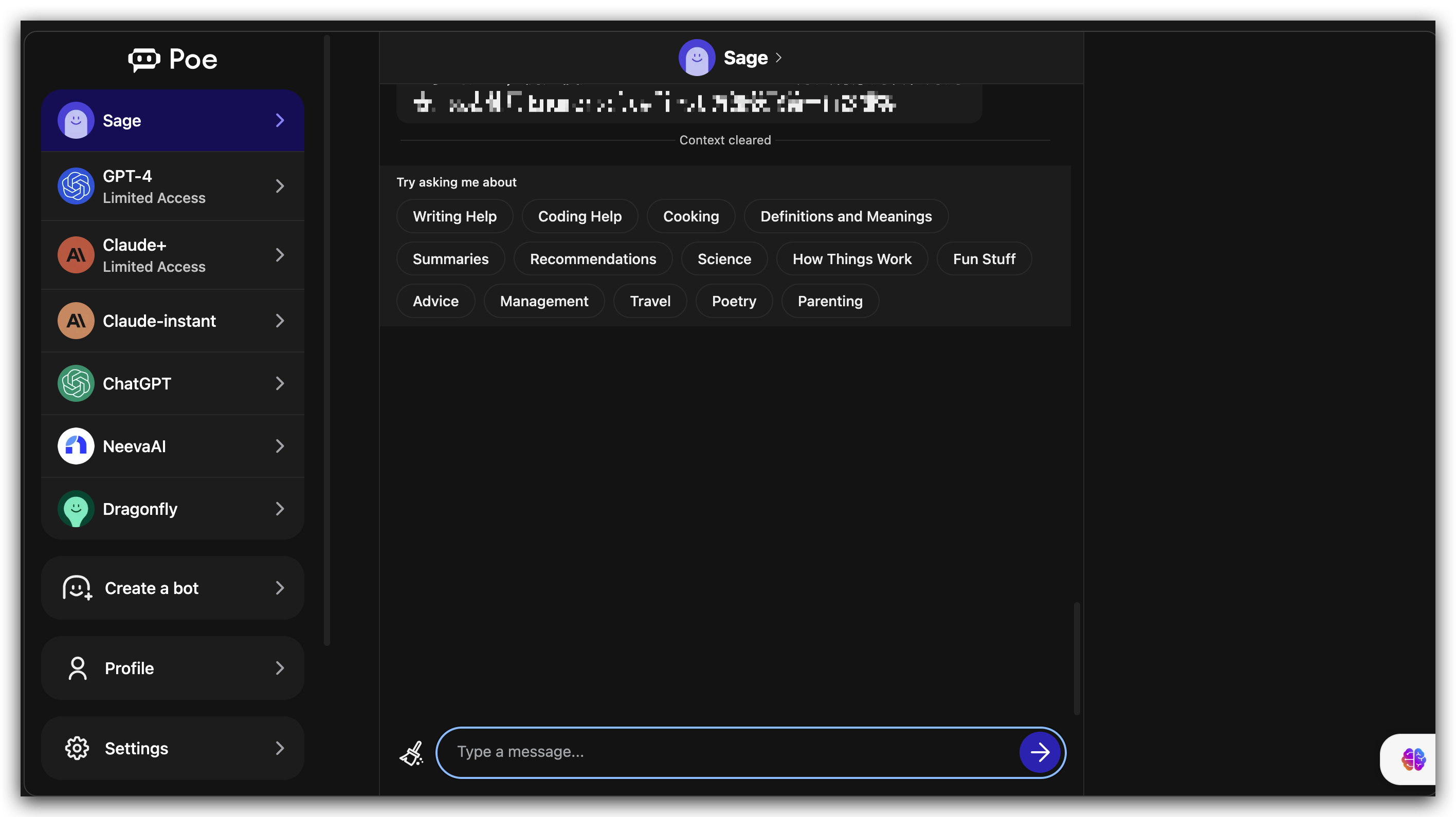
Task: Open NeevaAI row chevron
Action: tap(280, 447)
